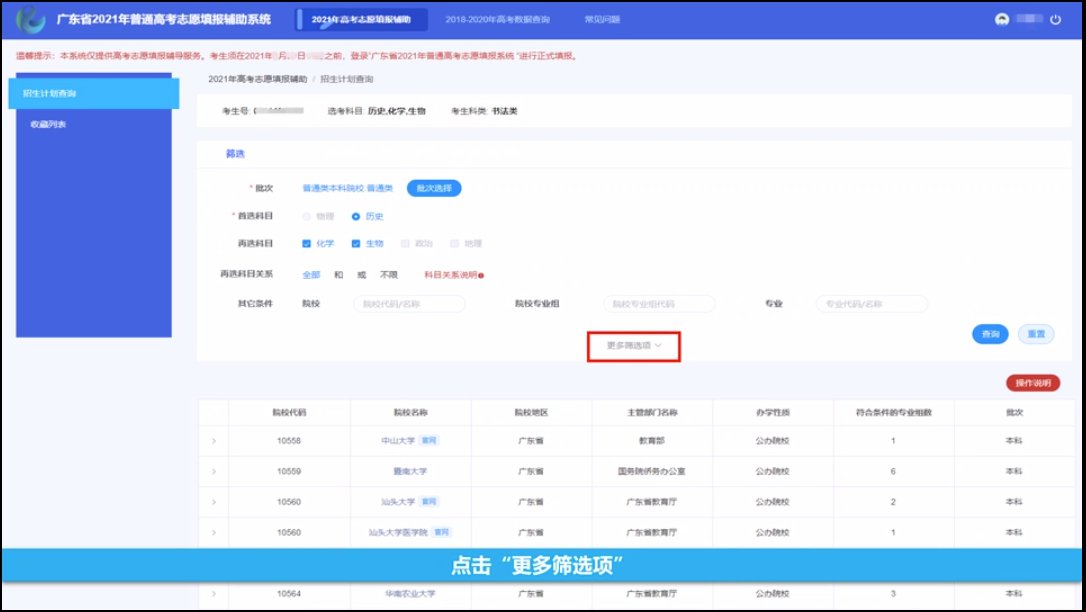Click the 批次选择 button
The width and height of the screenshot is (1086, 612).
(x=434, y=188)
